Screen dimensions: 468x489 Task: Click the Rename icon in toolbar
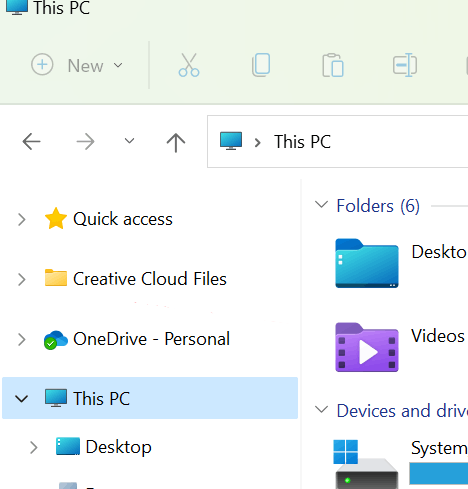405,65
